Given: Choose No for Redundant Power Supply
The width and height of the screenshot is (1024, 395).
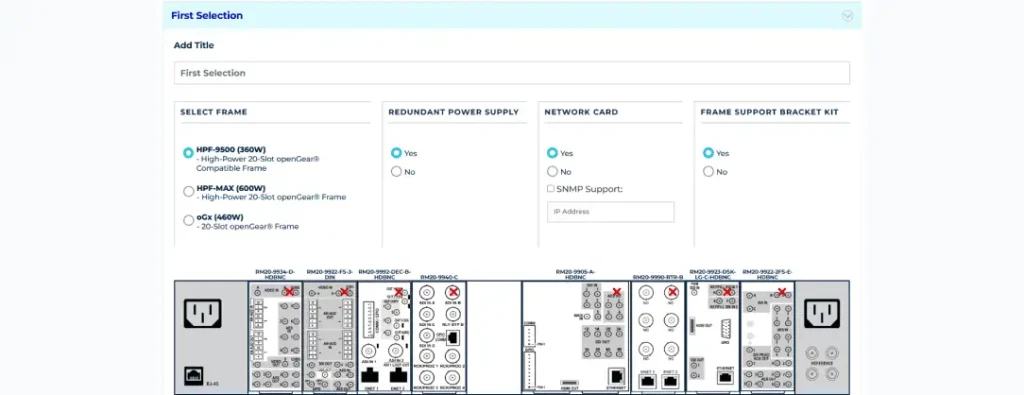Looking at the screenshot, I should (x=396, y=172).
